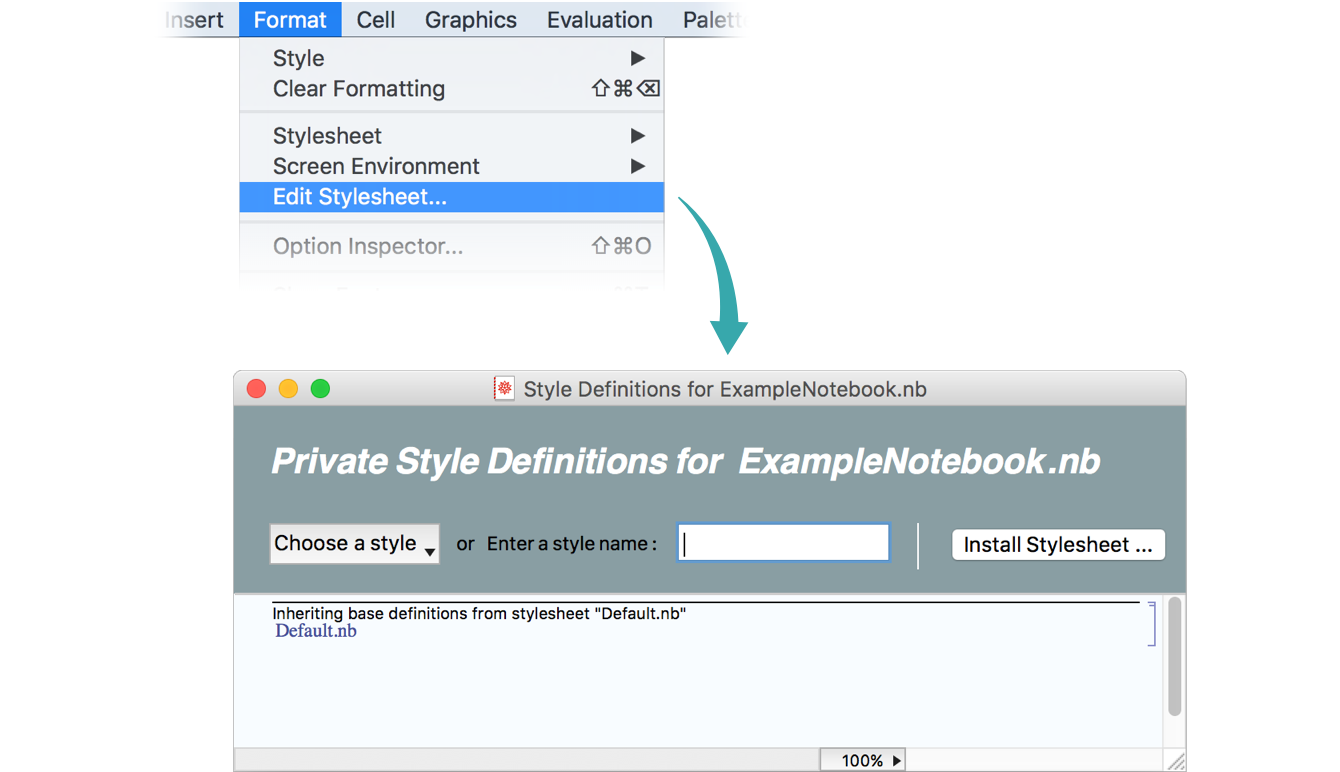Expand the Screen Environment submenu
This screenshot has height=772, width=1340.
click(637, 166)
